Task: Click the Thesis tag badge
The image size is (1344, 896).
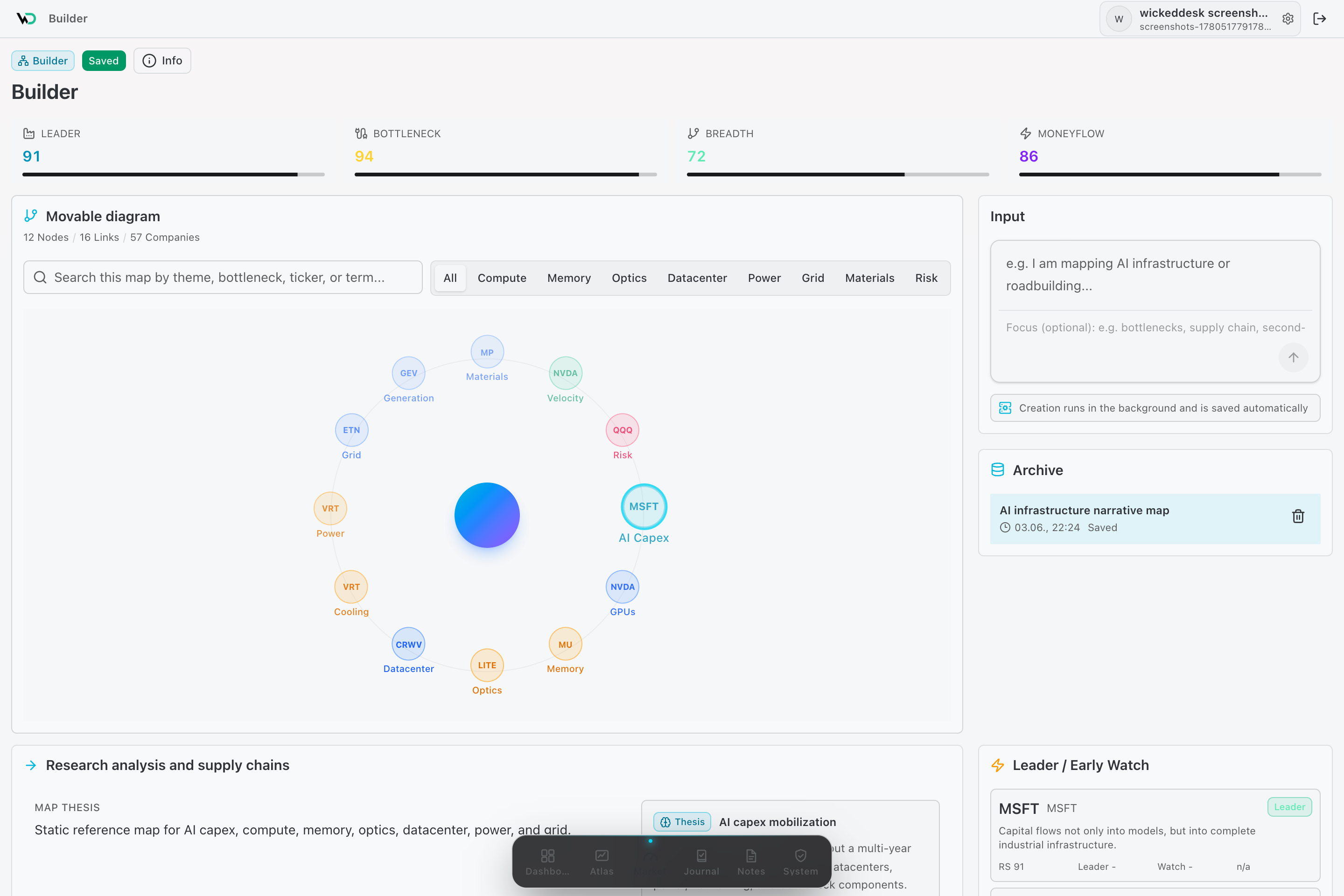Action: coord(682,822)
